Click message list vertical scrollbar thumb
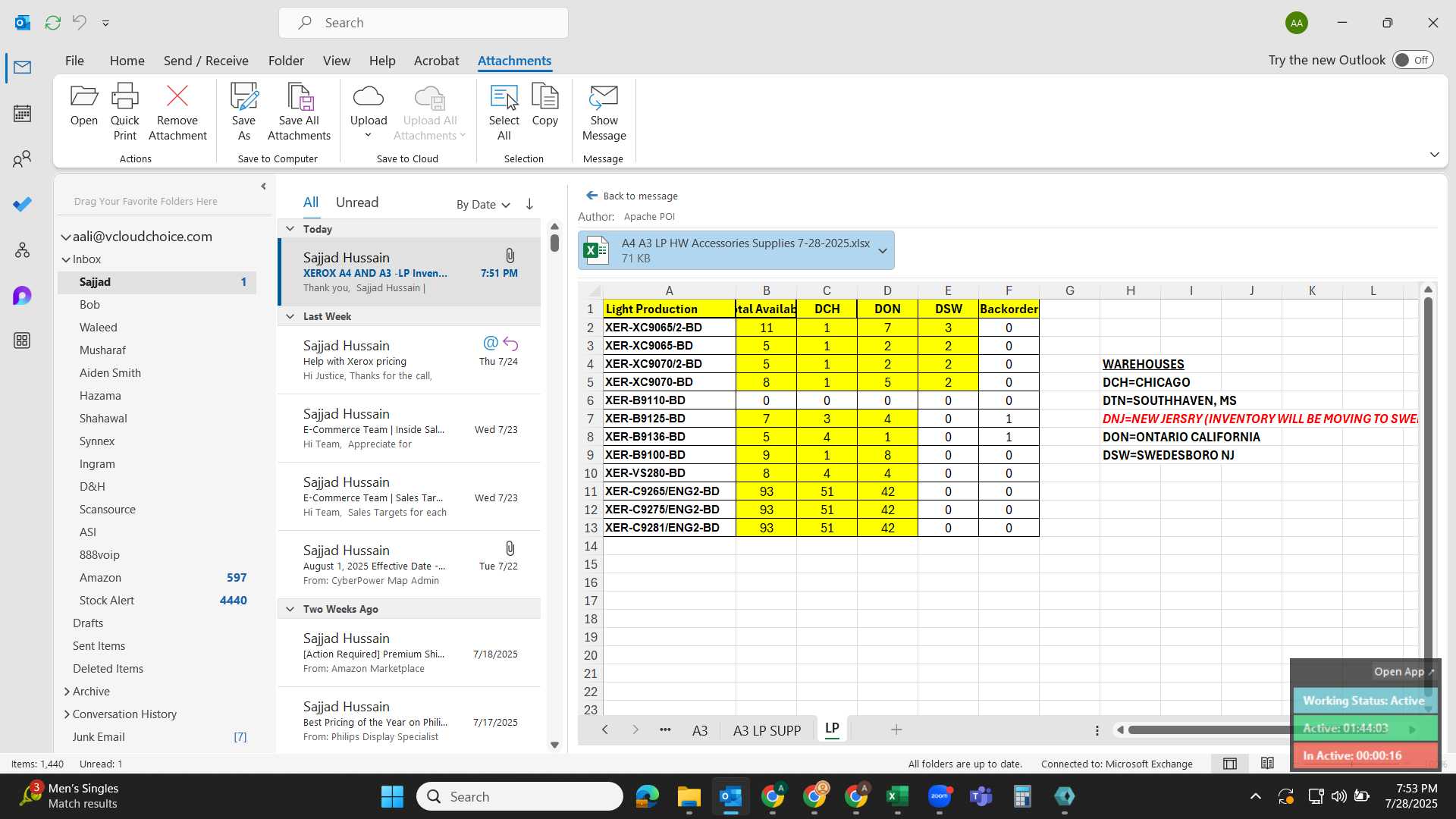The image size is (1456, 819). [x=554, y=243]
